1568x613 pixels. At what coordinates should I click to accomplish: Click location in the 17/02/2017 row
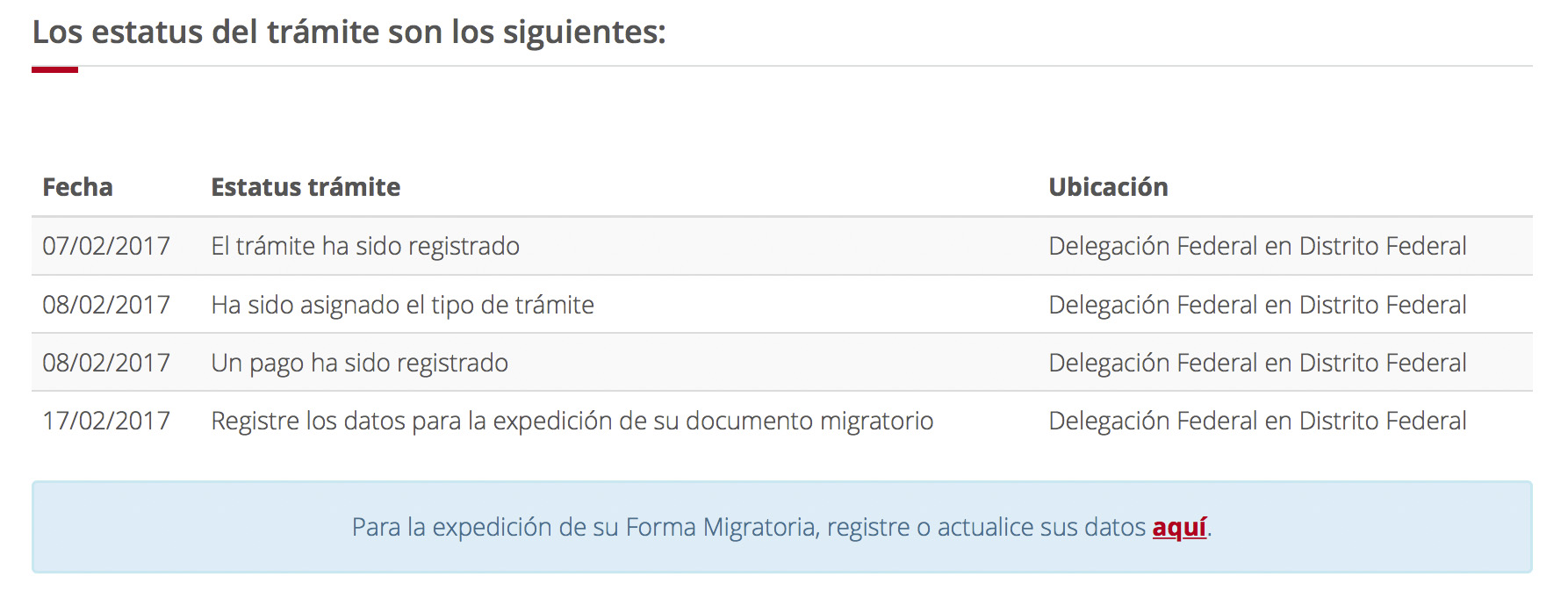pos(1257,421)
